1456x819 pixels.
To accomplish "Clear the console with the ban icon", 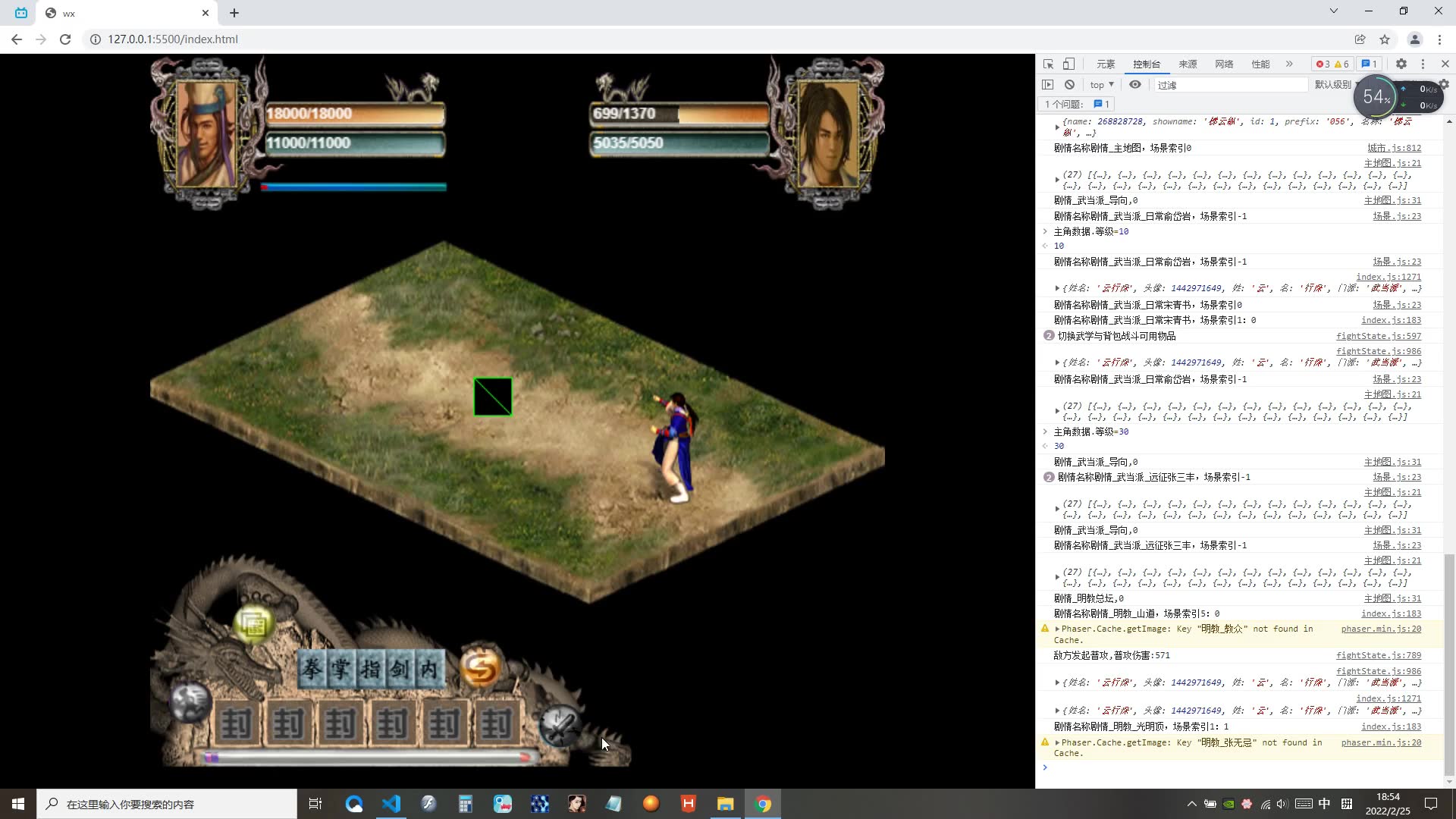I will click(x=1069, y=85).
